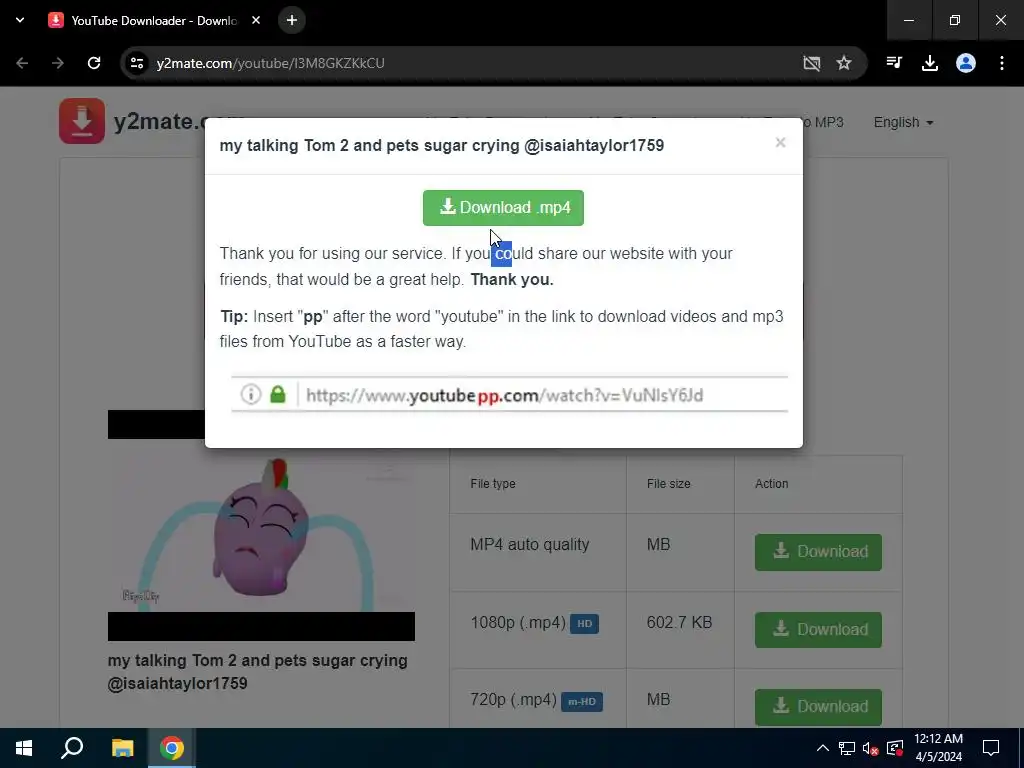Close the YouTube Downloader tab
Screen dimensions: 1024x768
tap(256, 20)
